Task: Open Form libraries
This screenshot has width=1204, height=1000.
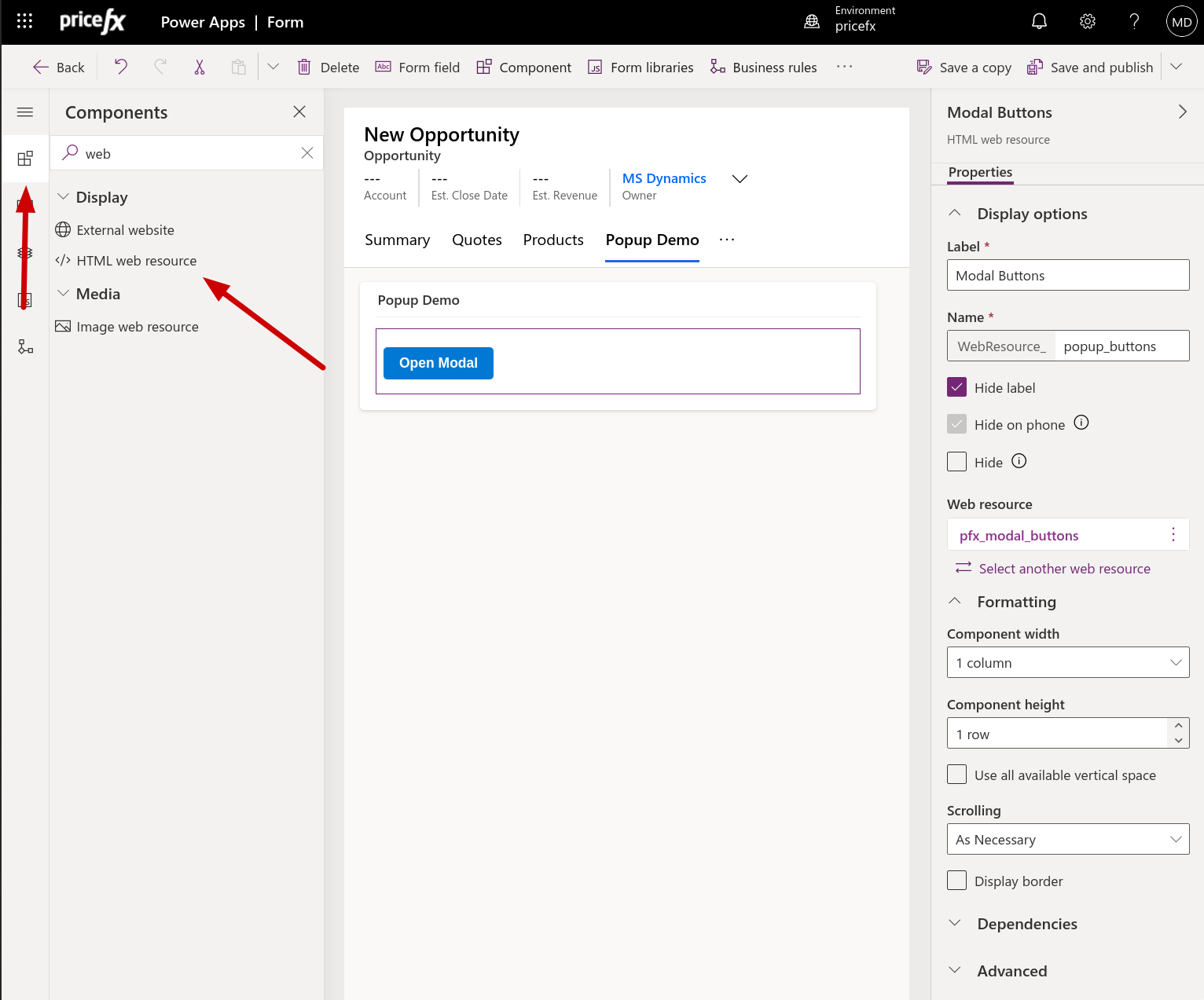Action: tap(641, 67)
